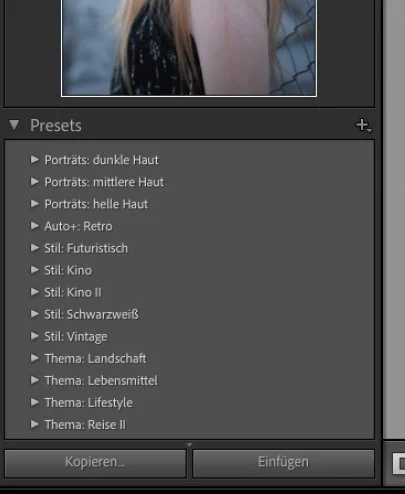Expand Stil: Vintage arrow

point(35,336)
